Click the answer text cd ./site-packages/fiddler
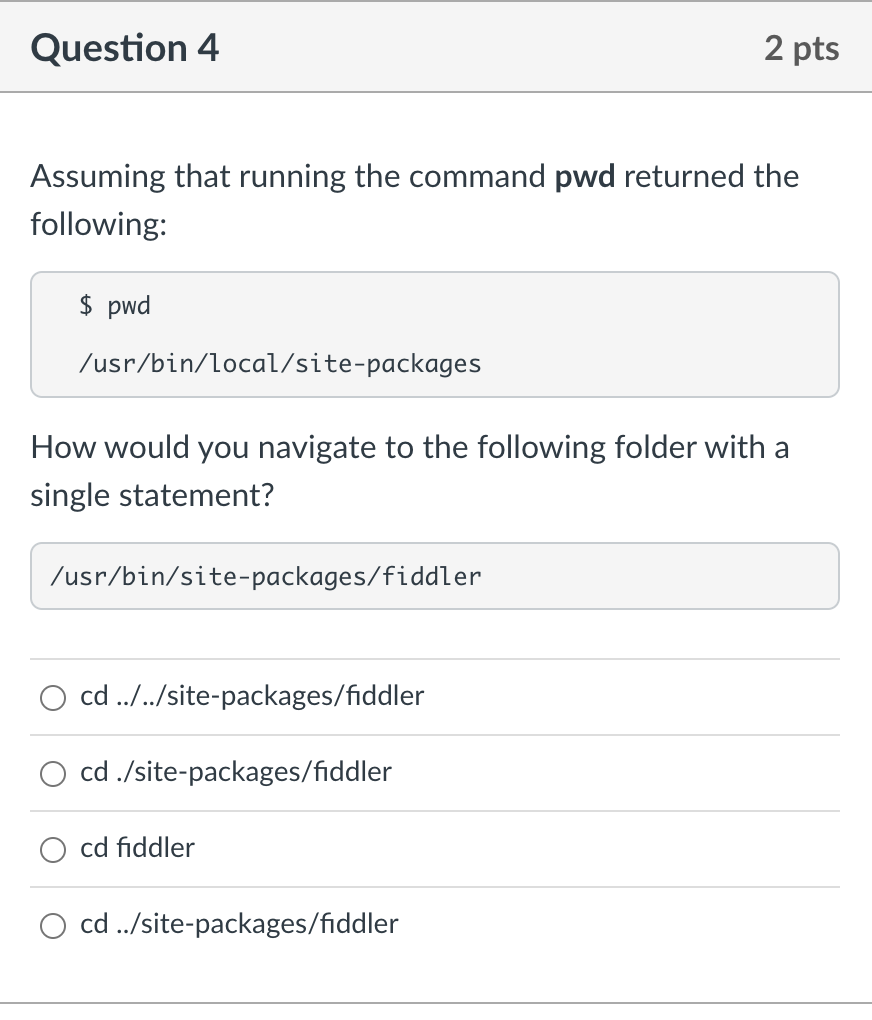 point(236,772)
